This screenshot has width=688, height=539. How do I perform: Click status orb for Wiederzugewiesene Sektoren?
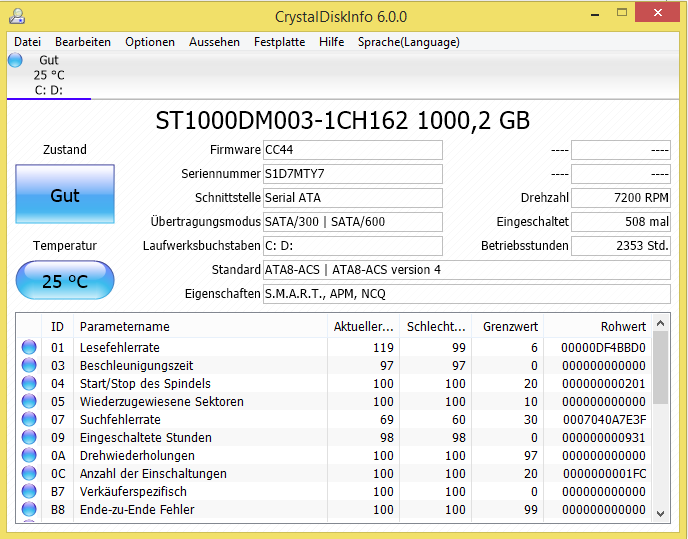point(29,401)
